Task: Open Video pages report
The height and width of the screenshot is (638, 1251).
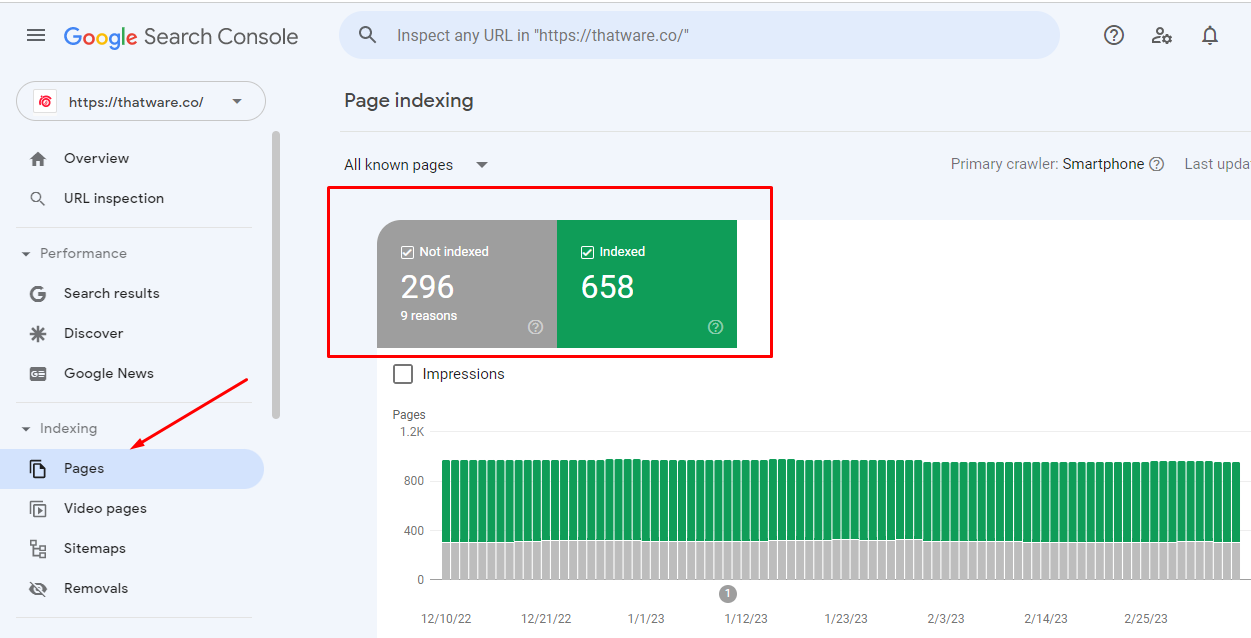Action: click(x=132, y=509)
